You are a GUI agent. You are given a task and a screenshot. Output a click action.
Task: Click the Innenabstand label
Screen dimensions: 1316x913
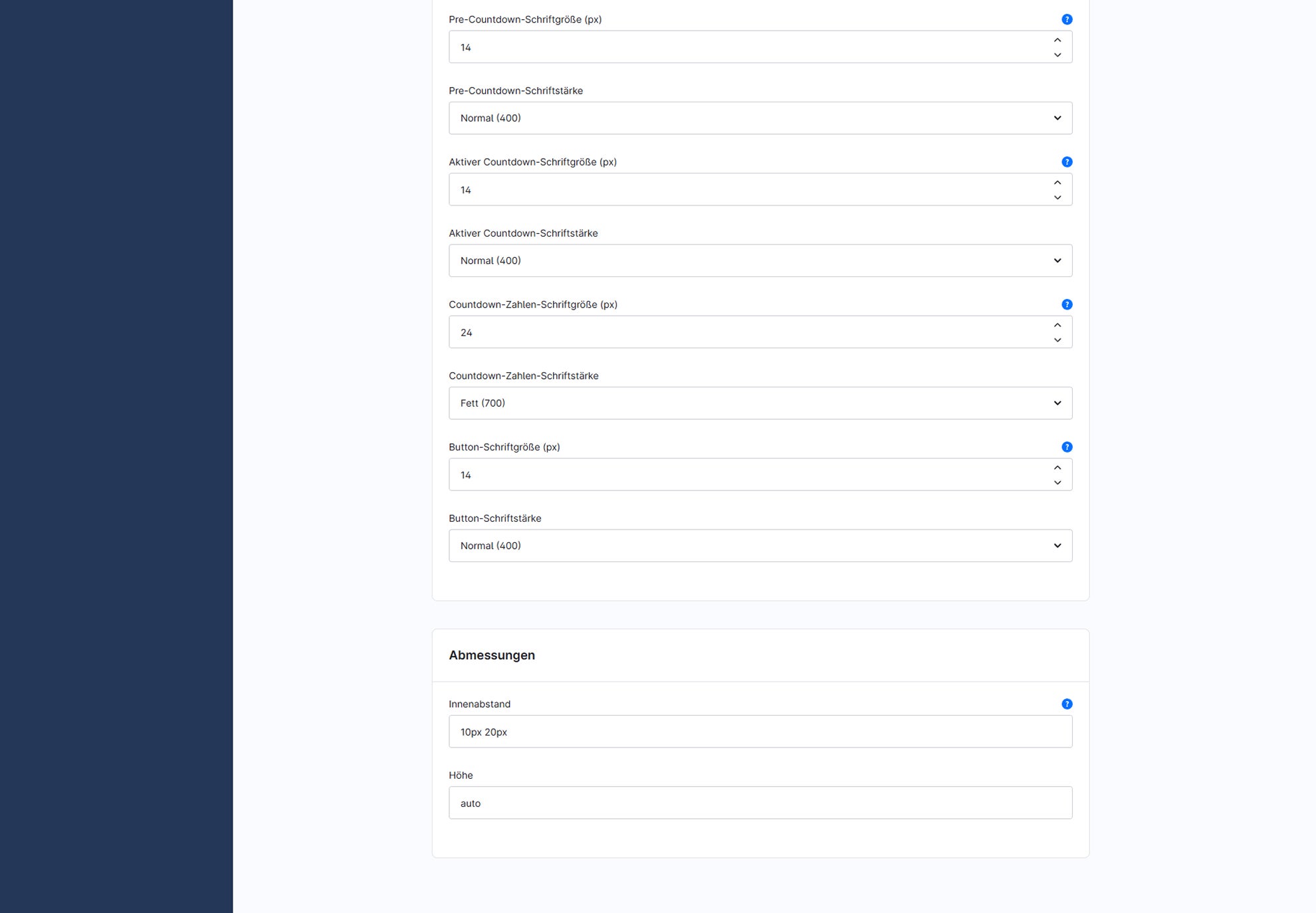pyautogui.click(x=480, y=704)
